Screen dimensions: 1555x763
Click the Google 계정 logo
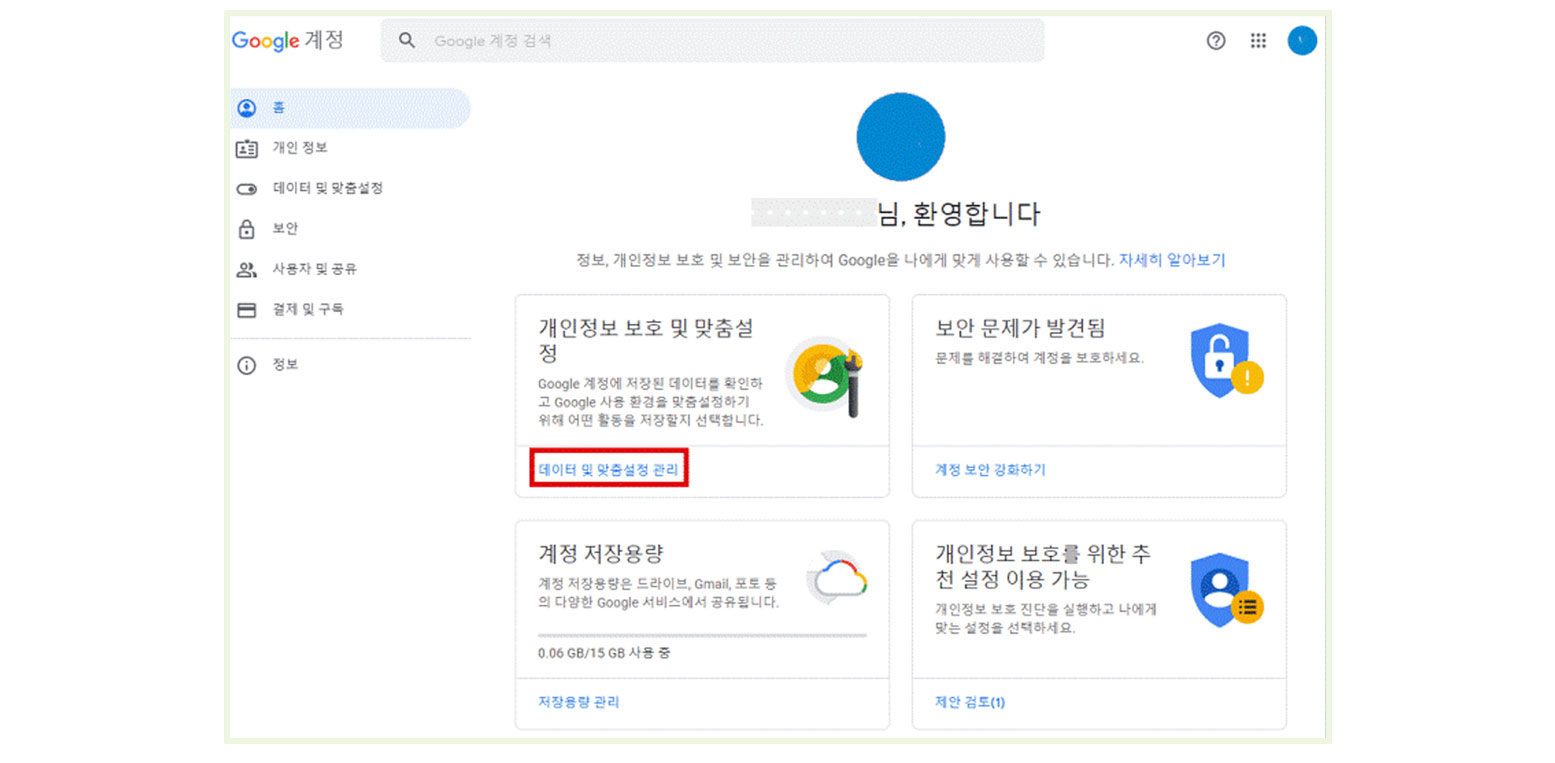tap(287, 41)
